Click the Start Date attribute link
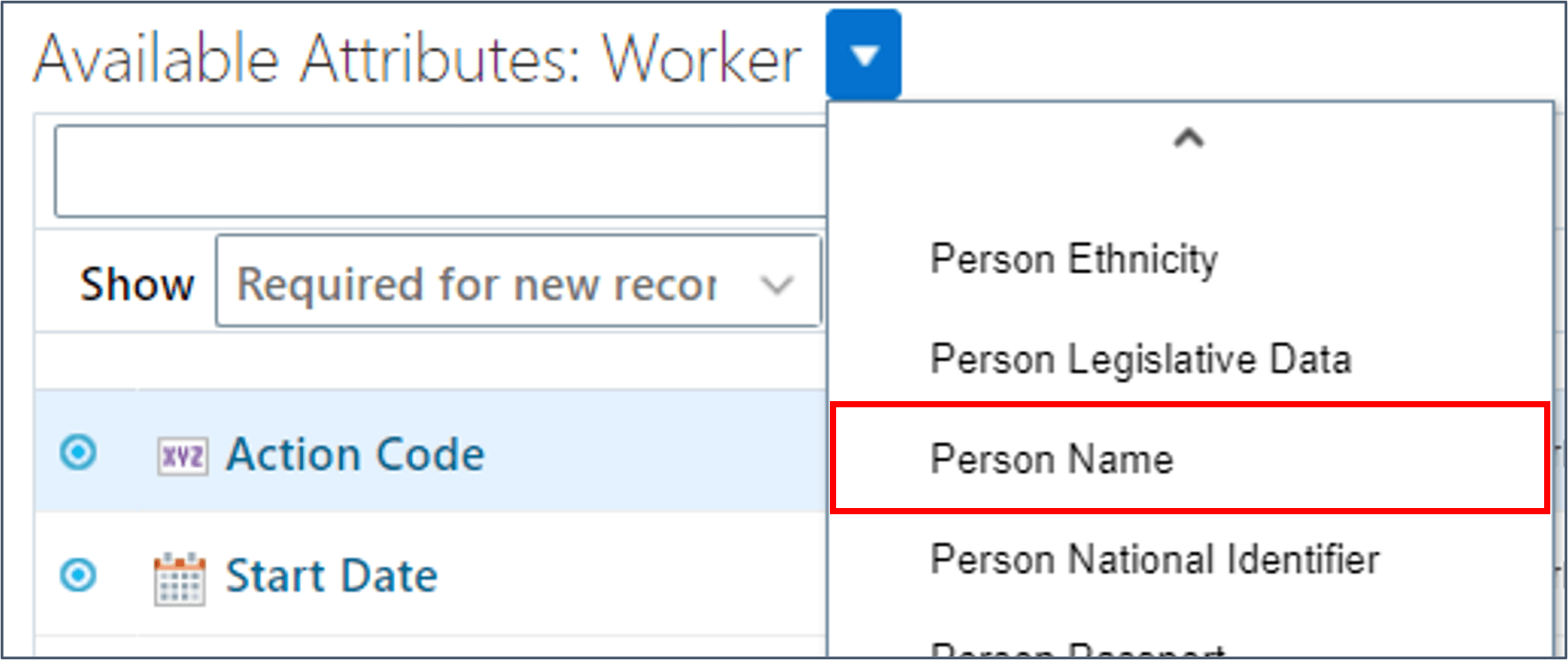This screenshot has width=1568, height=660. (x=332, y=575)
